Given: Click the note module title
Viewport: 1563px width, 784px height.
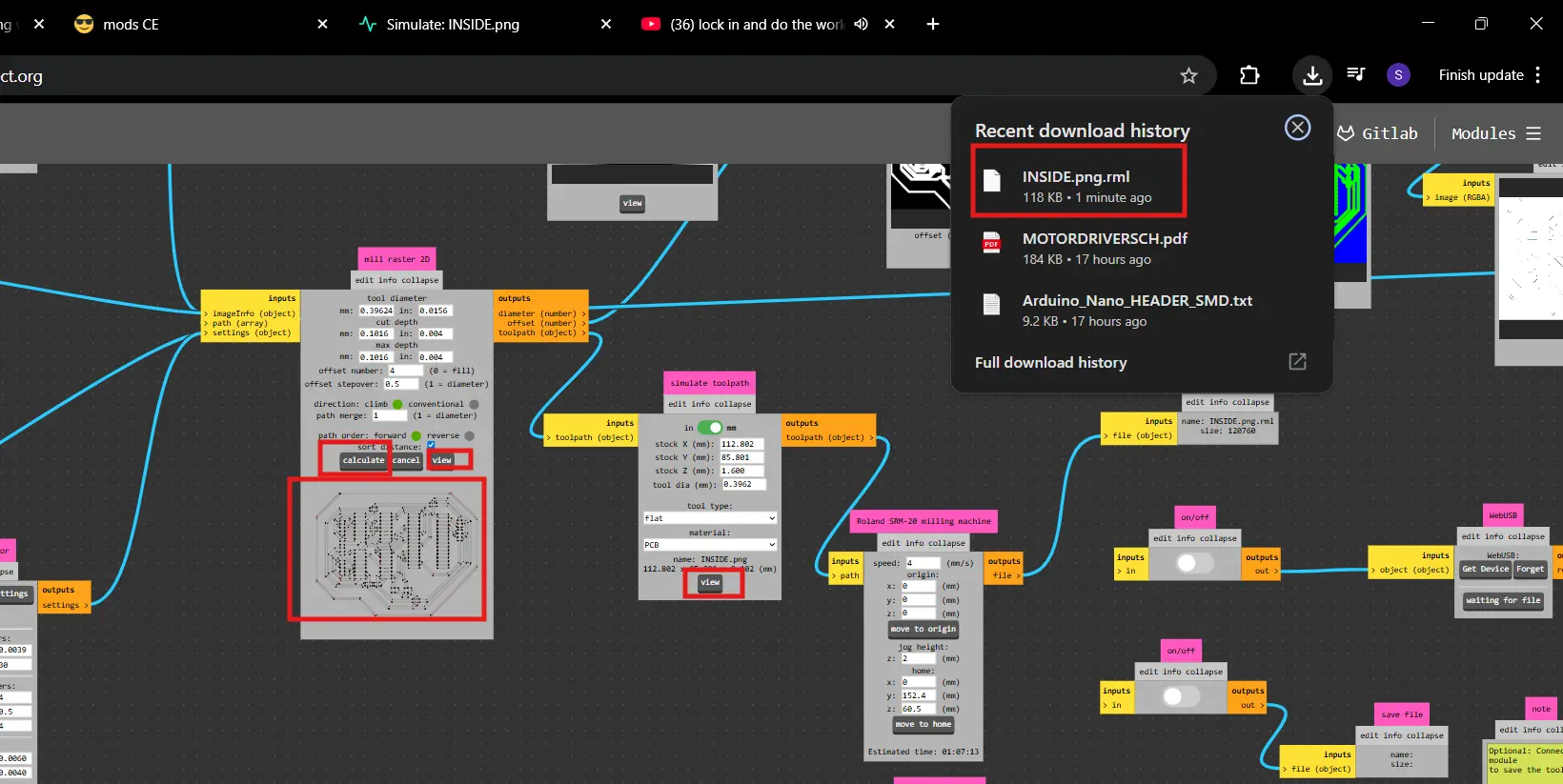Looking at the screenshot, I should tap(1541, 709).
